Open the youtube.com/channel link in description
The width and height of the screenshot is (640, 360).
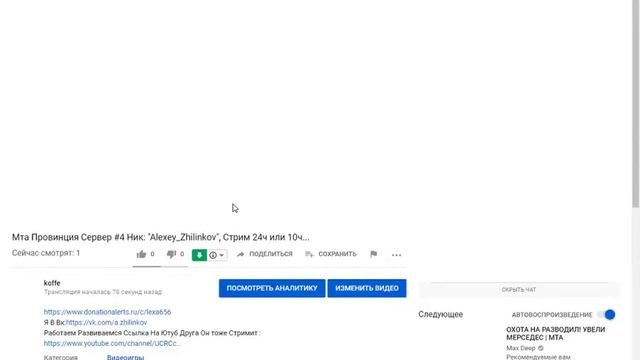pos(112,344)
